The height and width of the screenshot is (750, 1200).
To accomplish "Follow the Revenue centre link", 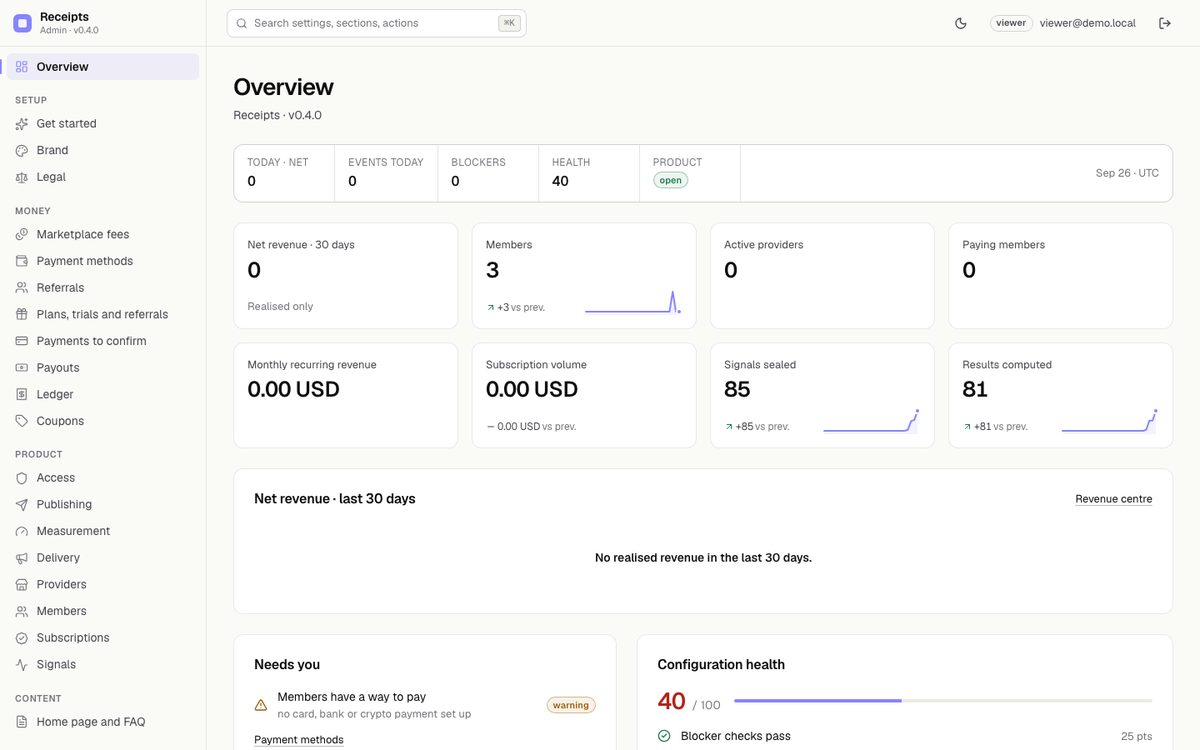I will (1114, 499).
